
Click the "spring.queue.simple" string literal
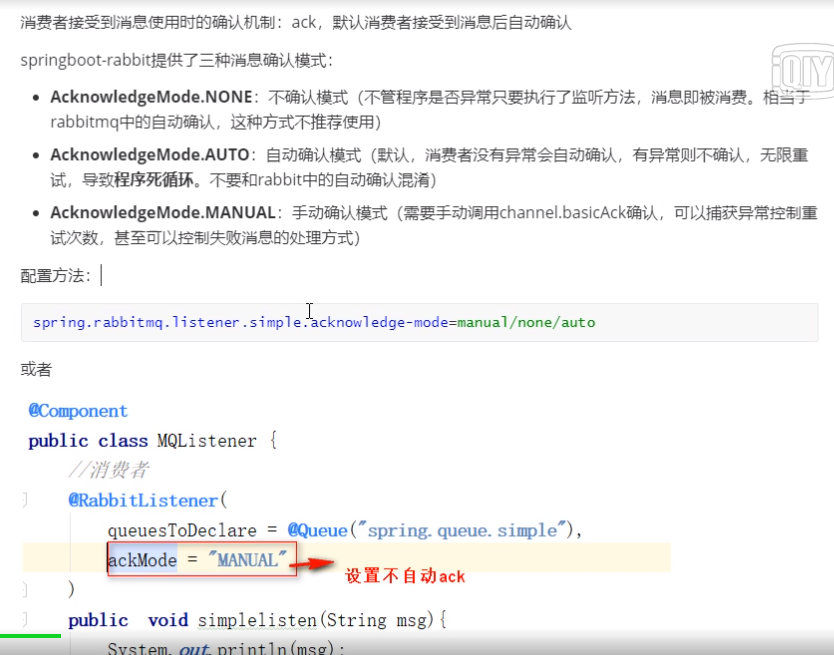(461, 530)
